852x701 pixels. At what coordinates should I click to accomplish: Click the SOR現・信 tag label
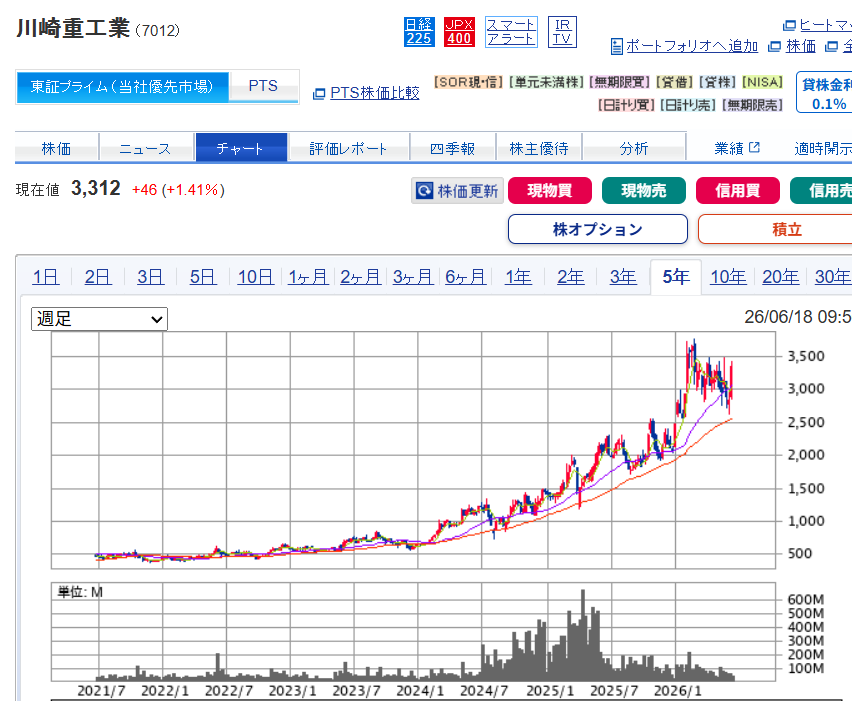click(469, 82)
